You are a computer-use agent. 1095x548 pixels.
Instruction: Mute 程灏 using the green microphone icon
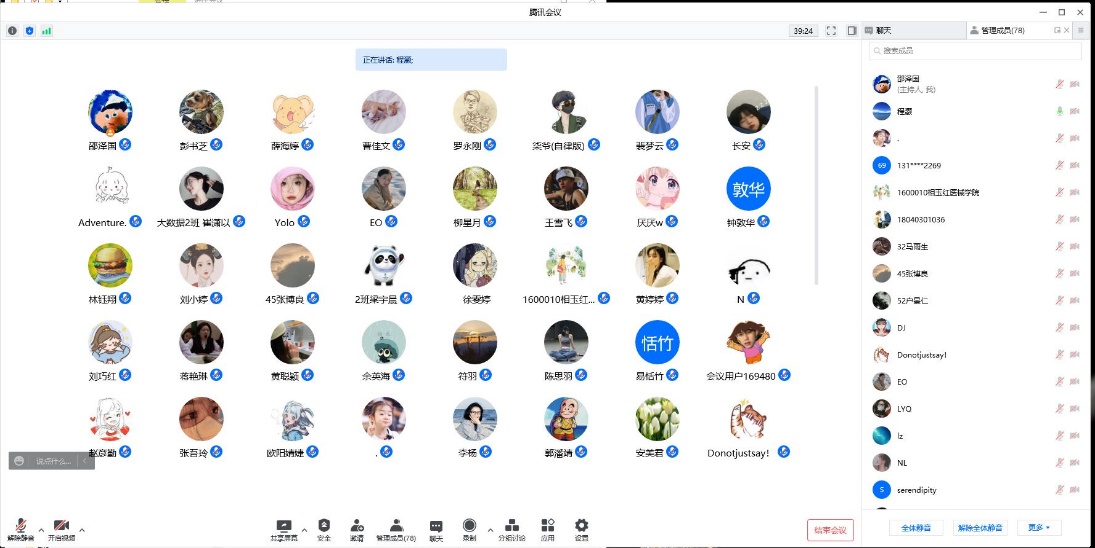click(1059, 111)
